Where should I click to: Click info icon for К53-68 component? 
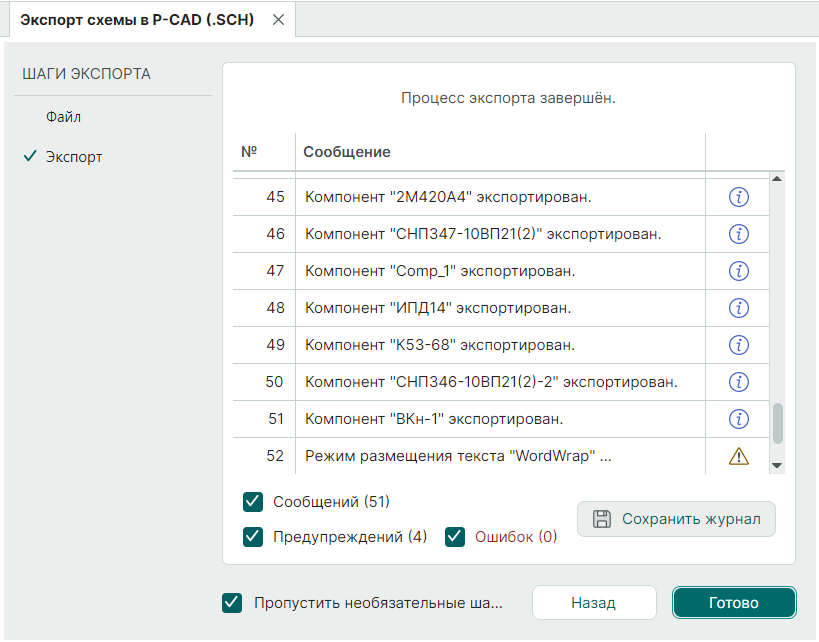(739, 345)
